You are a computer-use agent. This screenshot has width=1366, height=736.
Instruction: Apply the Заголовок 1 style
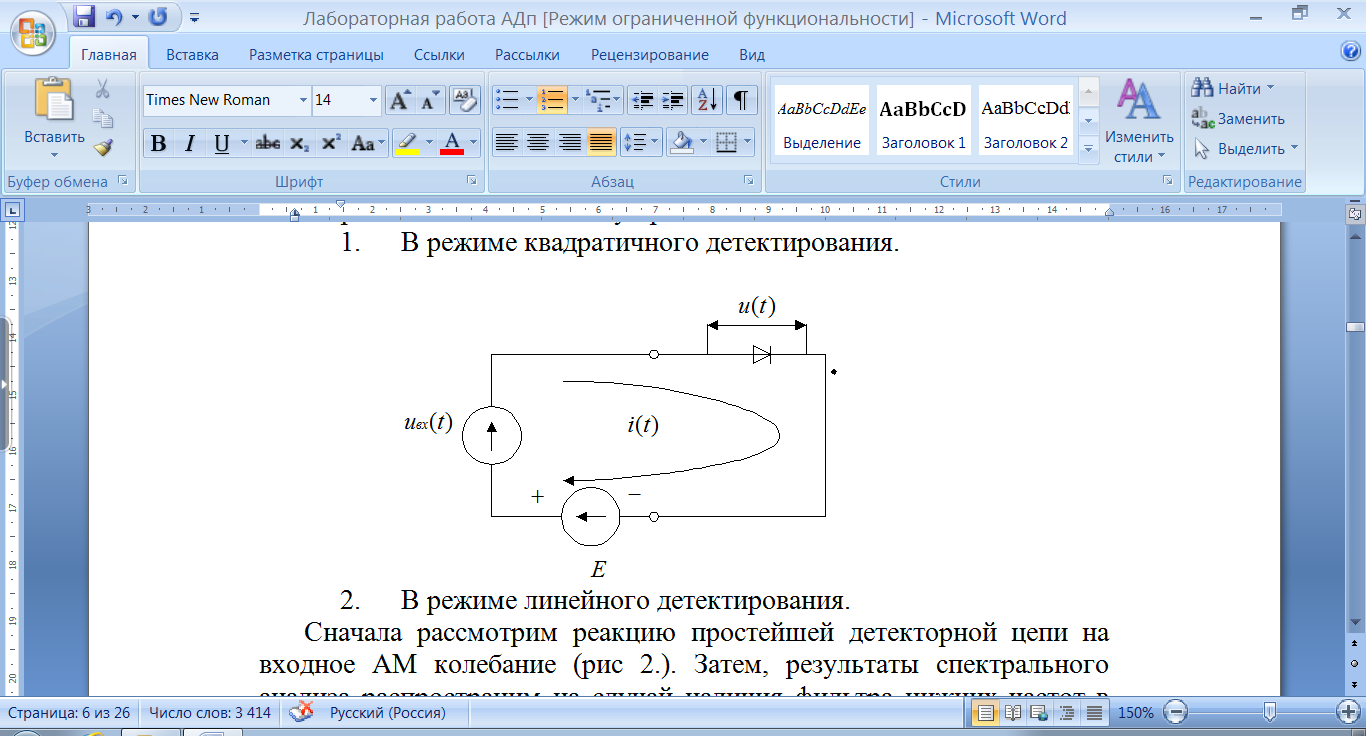pos(923,120)
